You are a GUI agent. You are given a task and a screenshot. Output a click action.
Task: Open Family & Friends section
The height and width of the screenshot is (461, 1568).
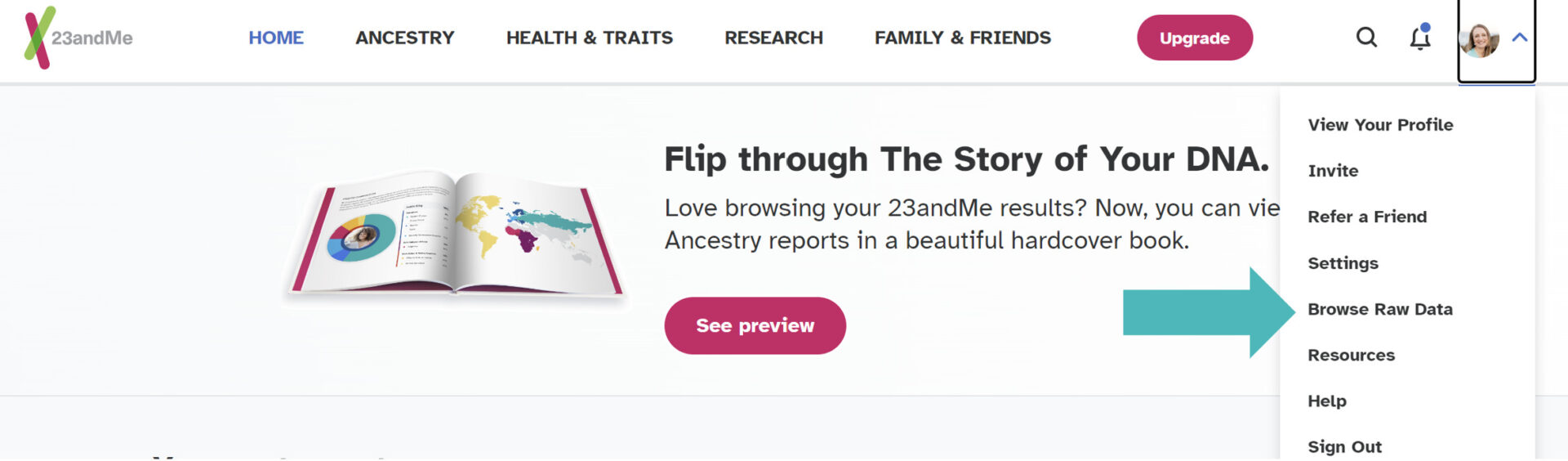[x=962, y=38]
